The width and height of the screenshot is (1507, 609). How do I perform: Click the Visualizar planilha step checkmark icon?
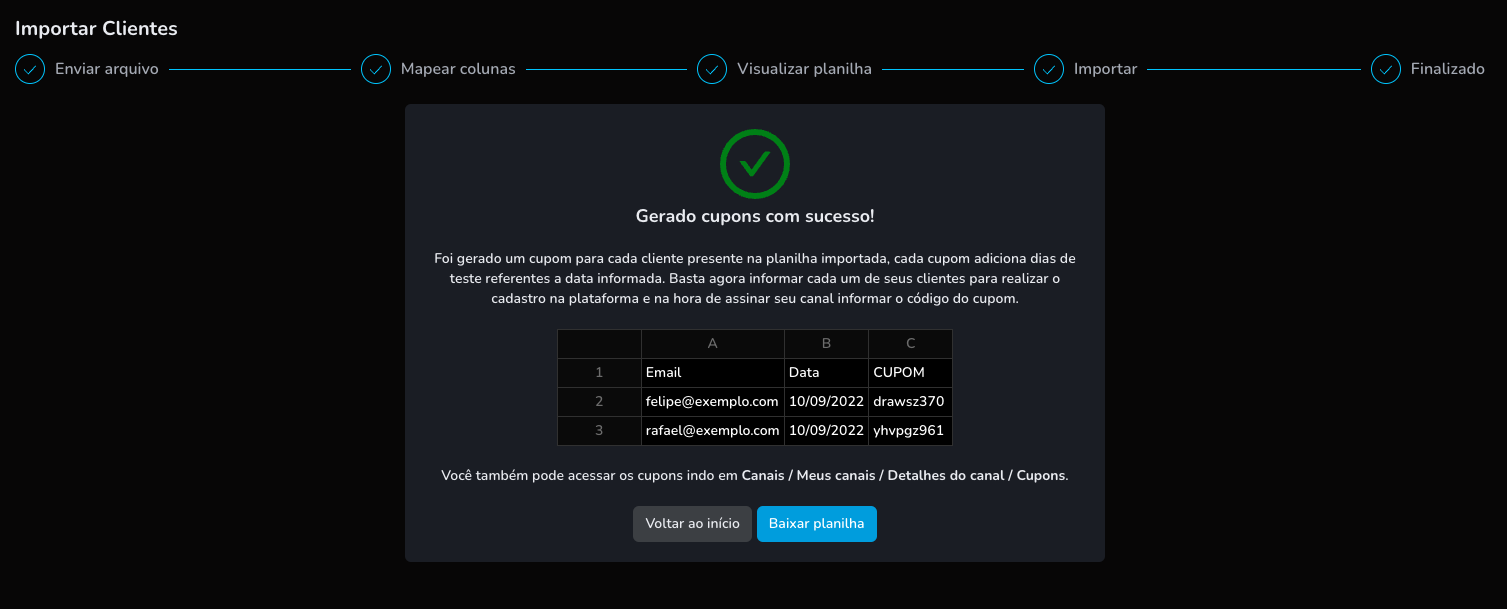pos(712,69)
